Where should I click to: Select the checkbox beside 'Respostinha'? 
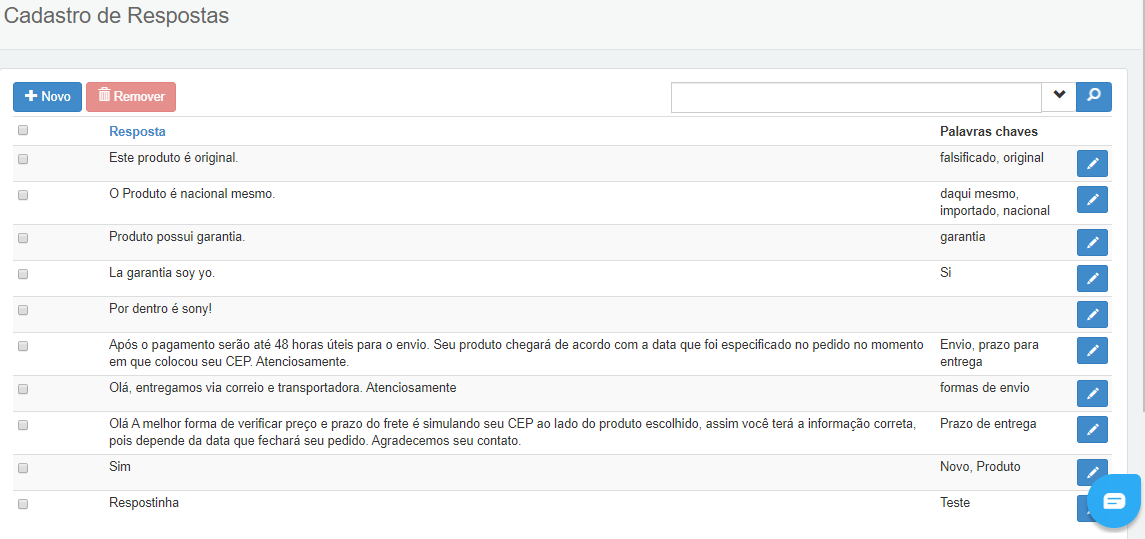pos(23,504)
